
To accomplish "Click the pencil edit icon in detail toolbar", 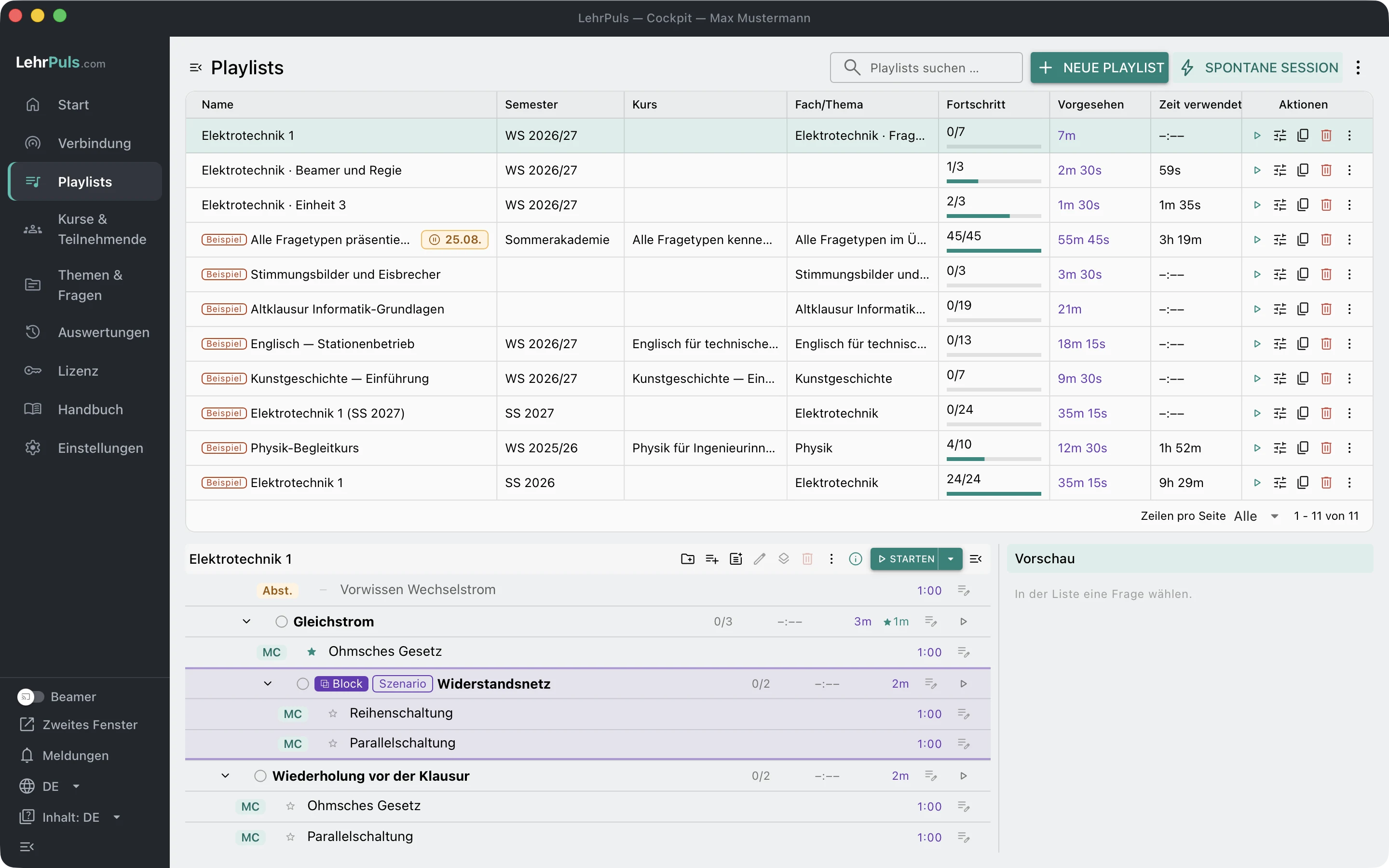I will pyautogui.click(x=759, y=558).
